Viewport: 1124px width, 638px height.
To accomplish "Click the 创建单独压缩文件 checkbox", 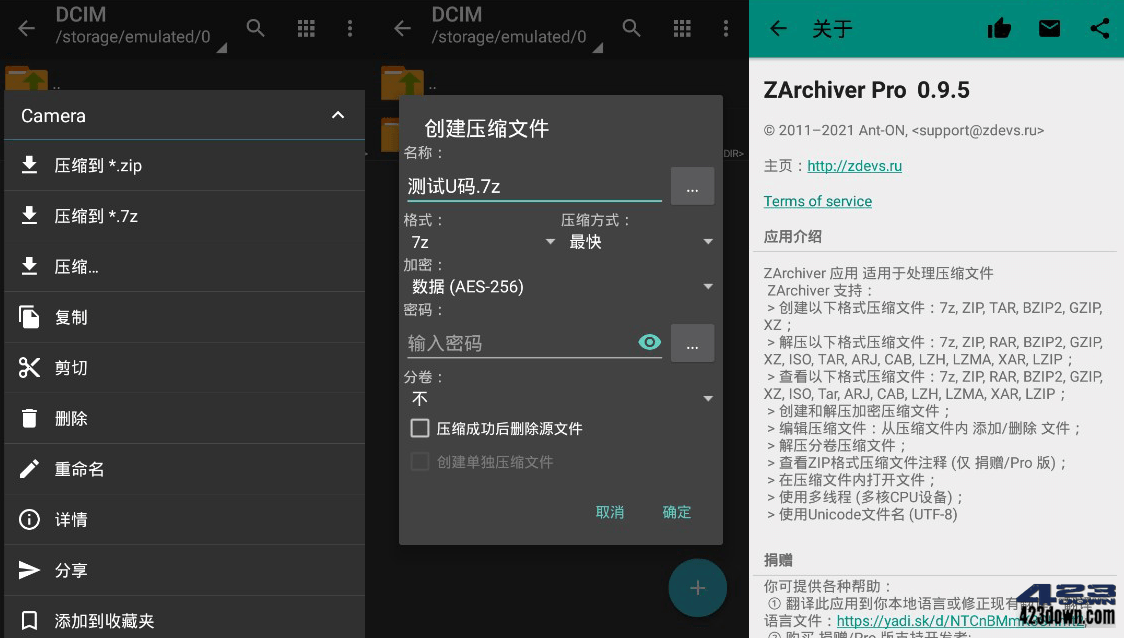I will 421,460.
